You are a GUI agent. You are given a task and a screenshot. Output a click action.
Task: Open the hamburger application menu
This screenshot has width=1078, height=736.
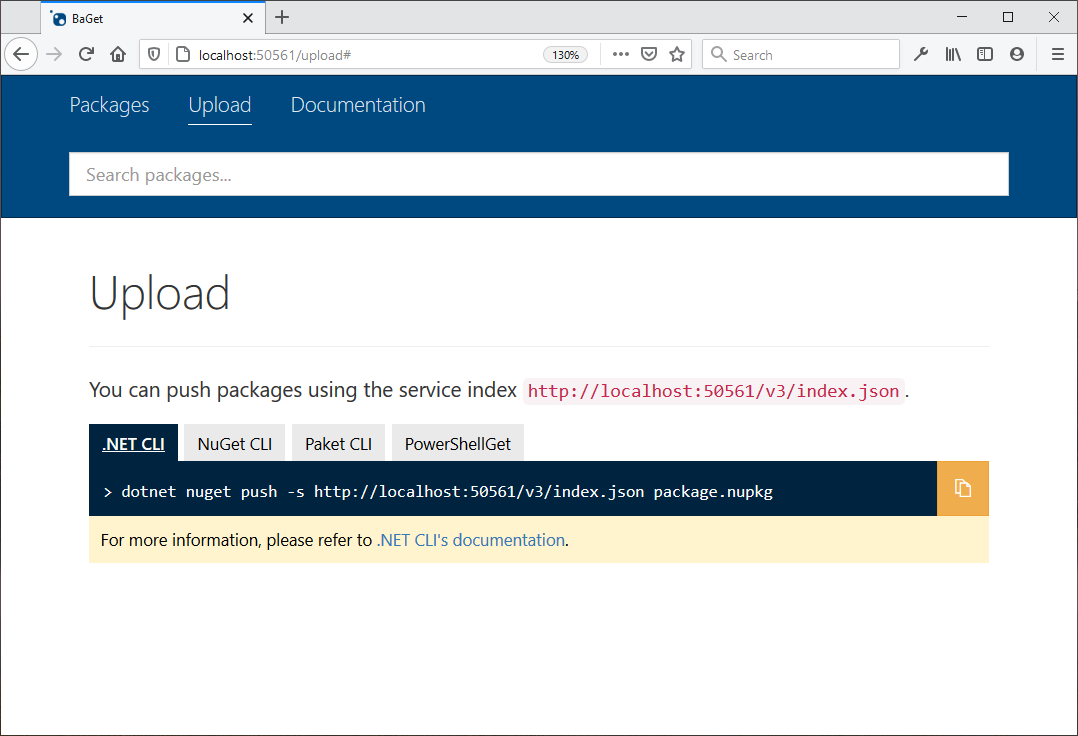point(1058,54)
